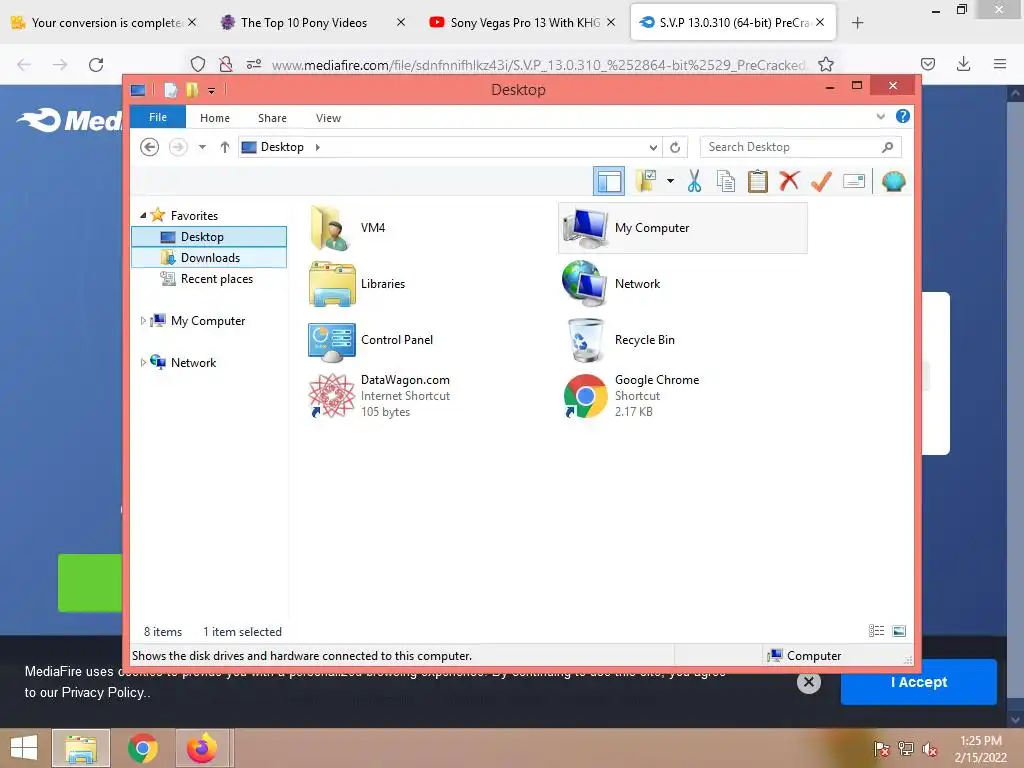
Task: Open Downloads in navigation pane
Action: pos(209,258)
